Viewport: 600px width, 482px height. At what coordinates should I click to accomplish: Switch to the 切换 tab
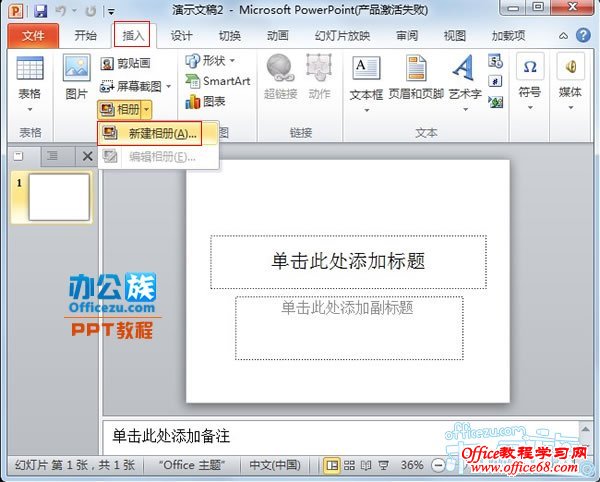point(230,36)
